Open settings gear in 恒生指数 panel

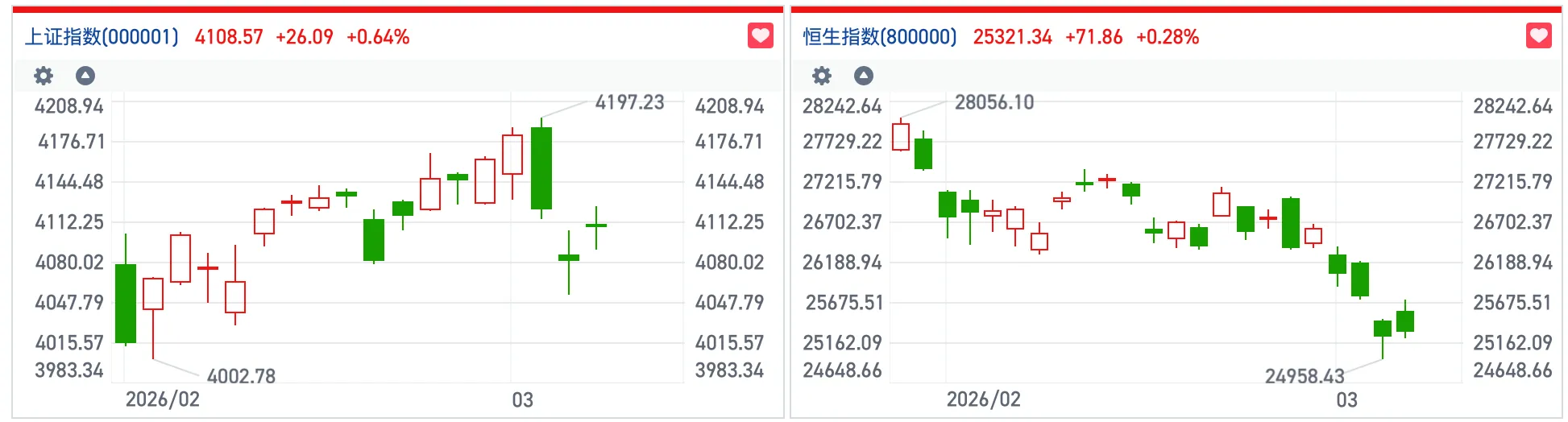822,76
